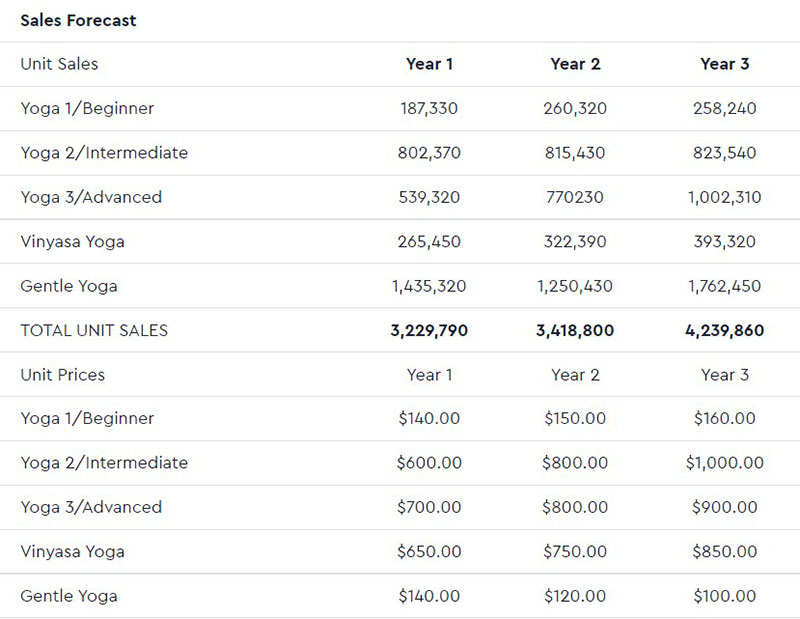Click the $120.00 Gentle Yoga price
The height and width of the screenshot is (619, 800).
(x=575, y=596)
